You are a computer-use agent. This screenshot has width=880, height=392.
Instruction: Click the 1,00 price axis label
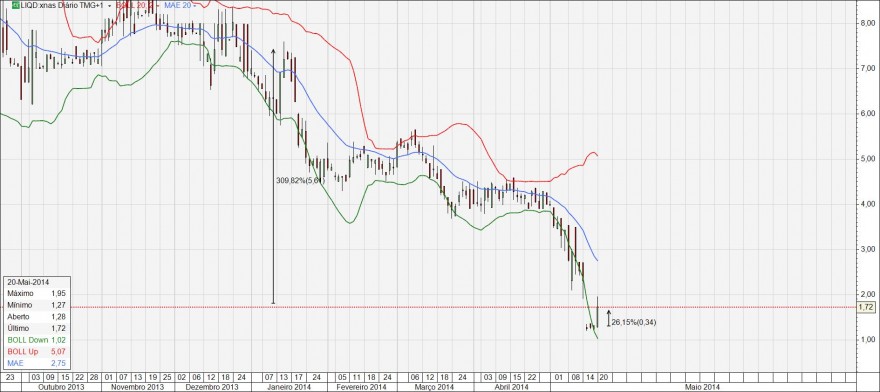pyautogui.click(x=869, y=339)
